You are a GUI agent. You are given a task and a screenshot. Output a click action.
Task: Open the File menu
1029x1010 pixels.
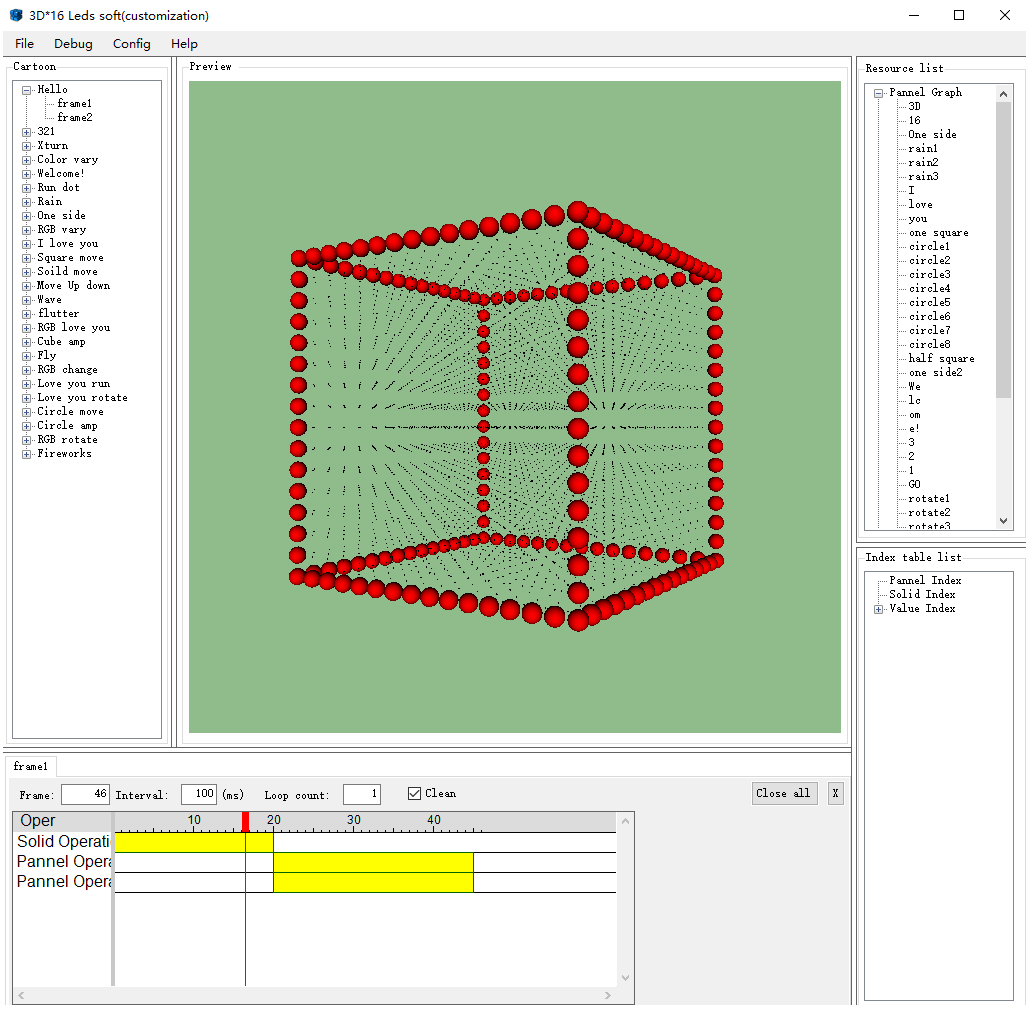pos(23,43)
